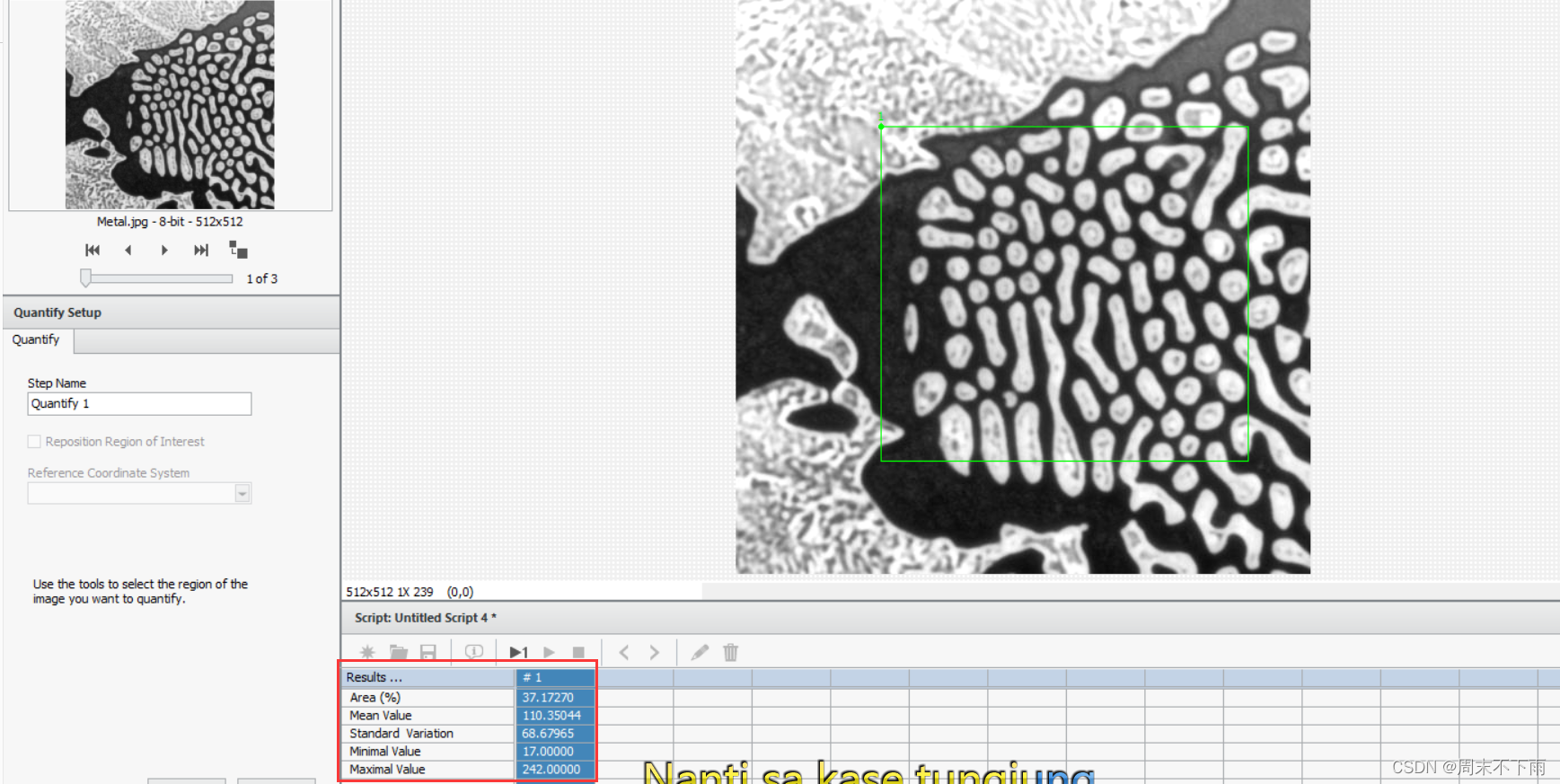Click the 512x512 1X 239 status text
Image resolution: width=1560 pixels, height=784 pixels.
pyautogui.click(x=390, y=592)
